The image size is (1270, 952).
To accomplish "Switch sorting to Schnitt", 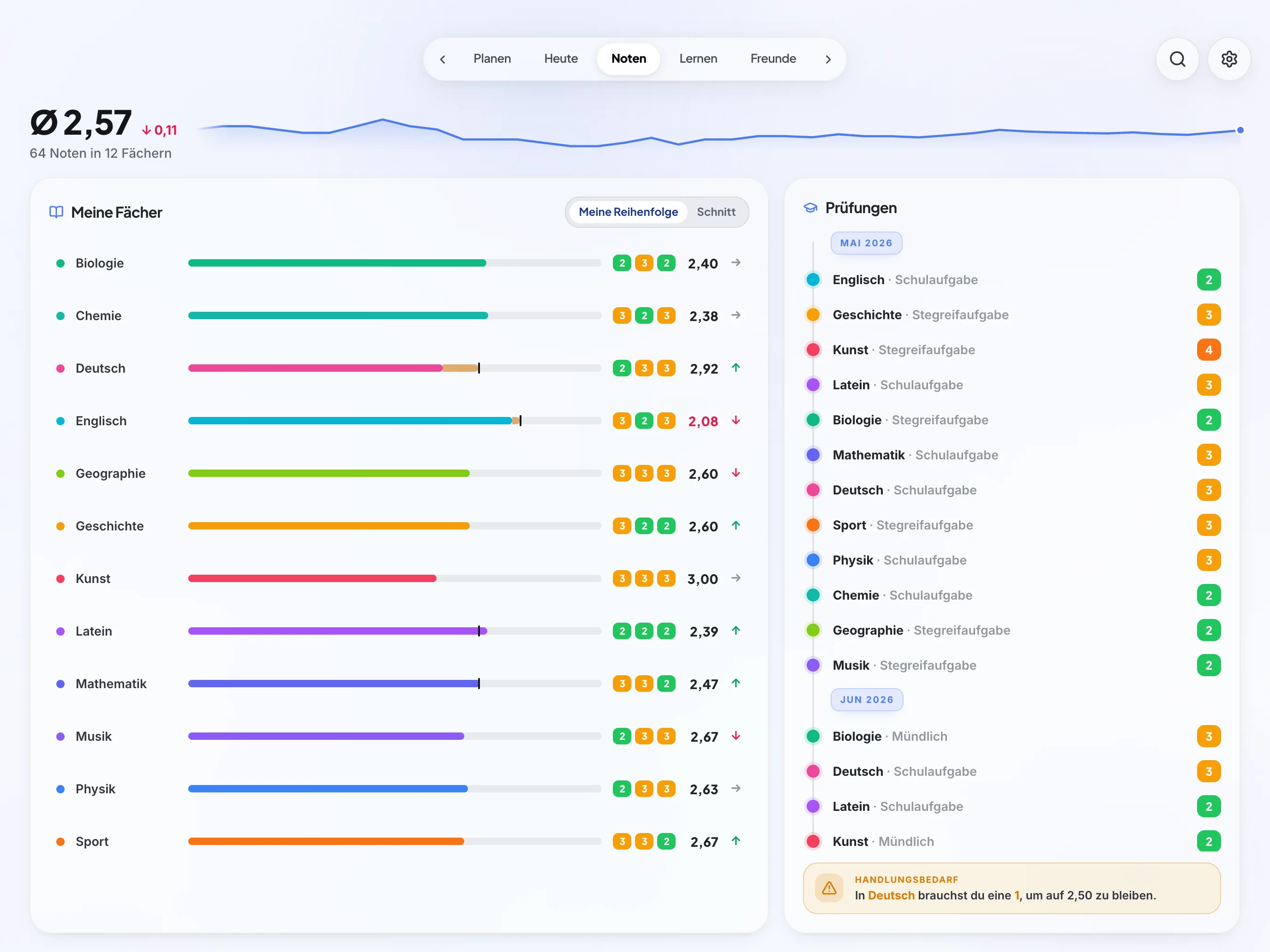I will click(x=716, y=212).
